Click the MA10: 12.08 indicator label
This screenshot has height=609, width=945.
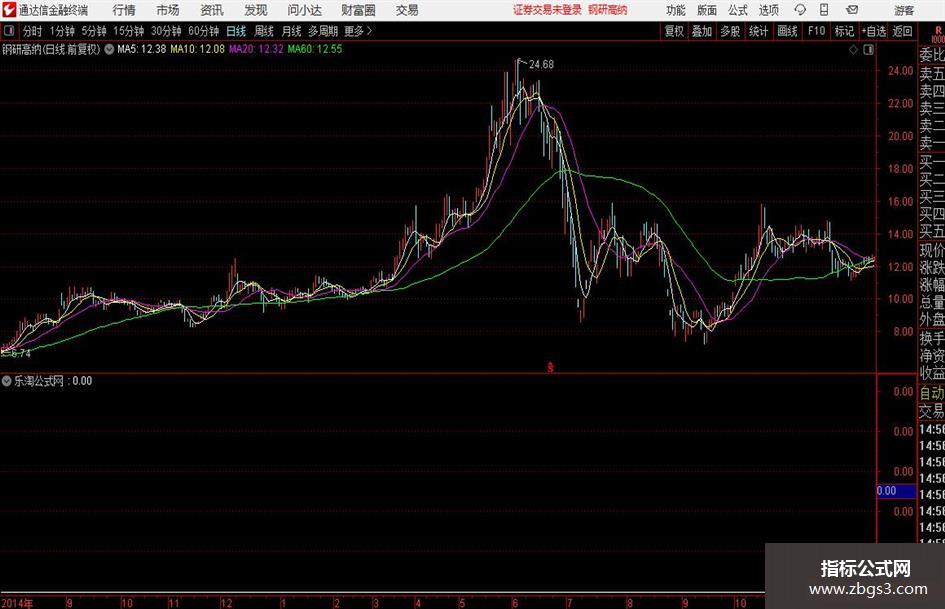197,49
